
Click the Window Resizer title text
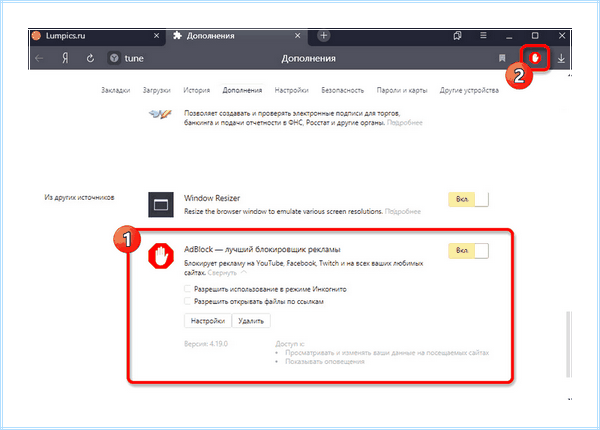click(212, 198)
